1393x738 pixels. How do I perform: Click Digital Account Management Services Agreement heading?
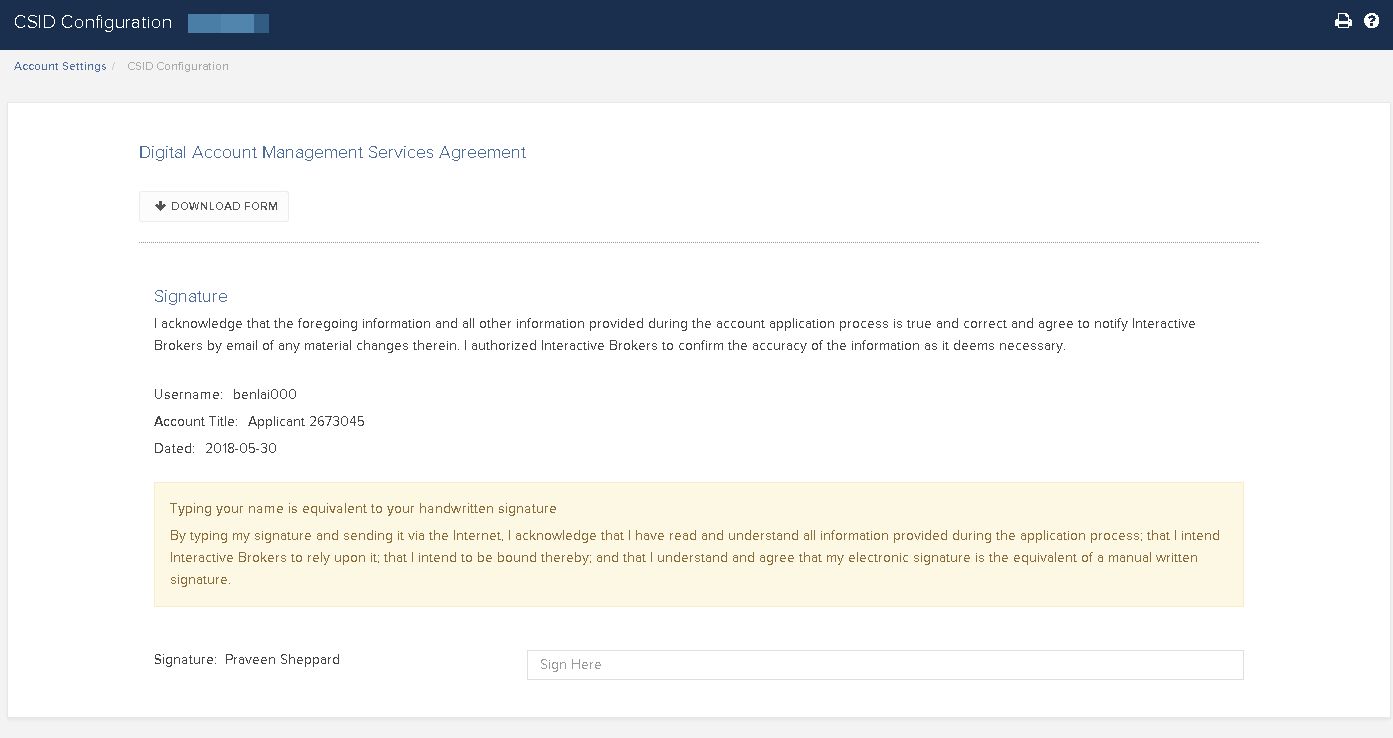(x=332, y=152)
